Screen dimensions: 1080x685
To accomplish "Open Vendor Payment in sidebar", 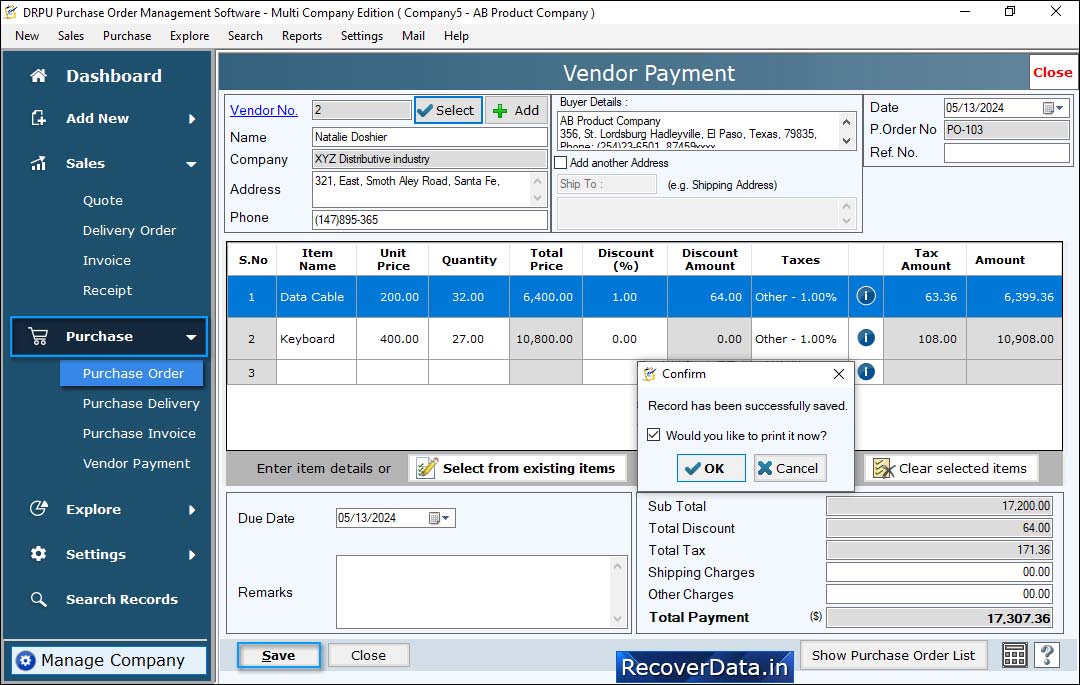I will (x=136, y=463).
